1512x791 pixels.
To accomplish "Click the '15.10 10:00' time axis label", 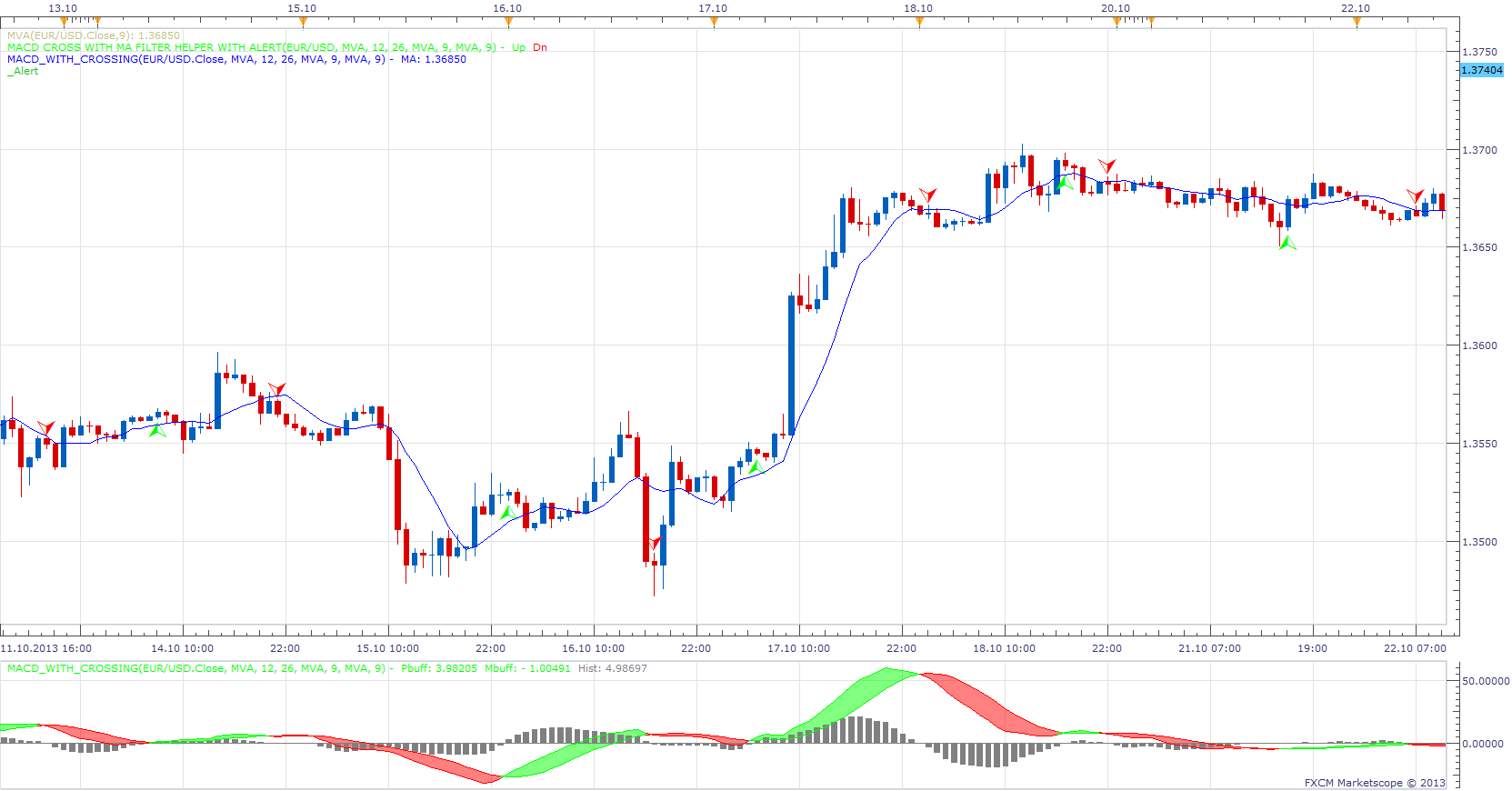I will click(387, 648).
